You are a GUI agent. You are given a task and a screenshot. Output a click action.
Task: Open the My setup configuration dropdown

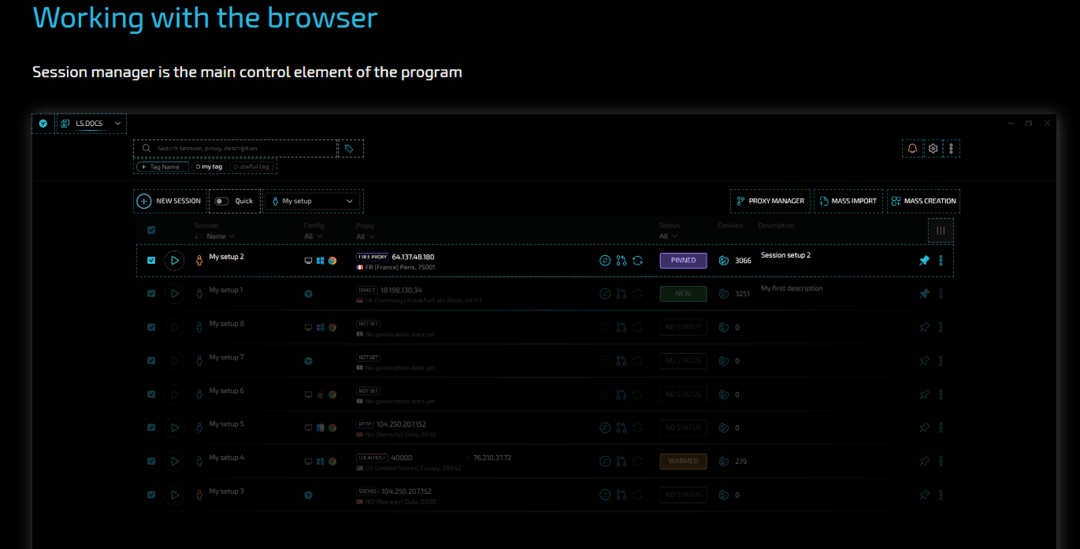(314, 201)
